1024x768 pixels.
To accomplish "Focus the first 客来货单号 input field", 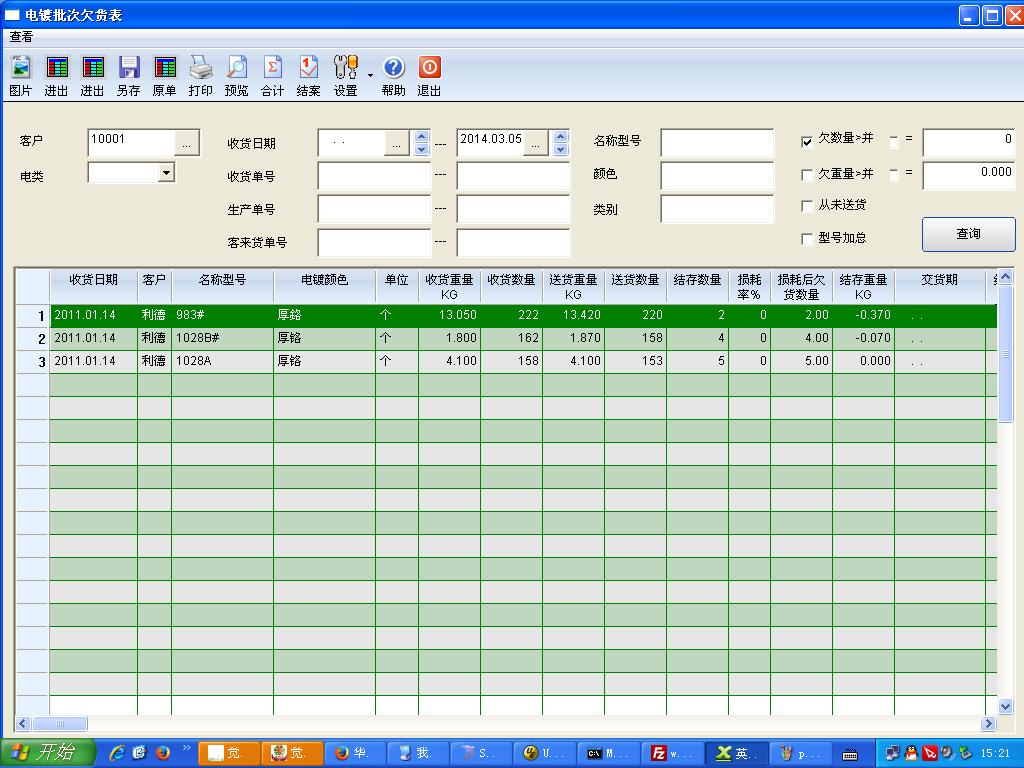I will coord(374,243).
